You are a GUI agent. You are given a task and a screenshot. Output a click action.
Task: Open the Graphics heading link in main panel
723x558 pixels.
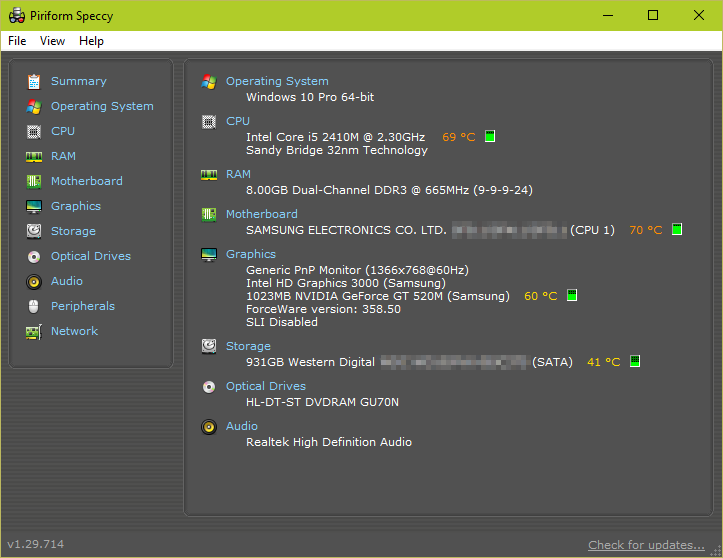pos(251,254)
